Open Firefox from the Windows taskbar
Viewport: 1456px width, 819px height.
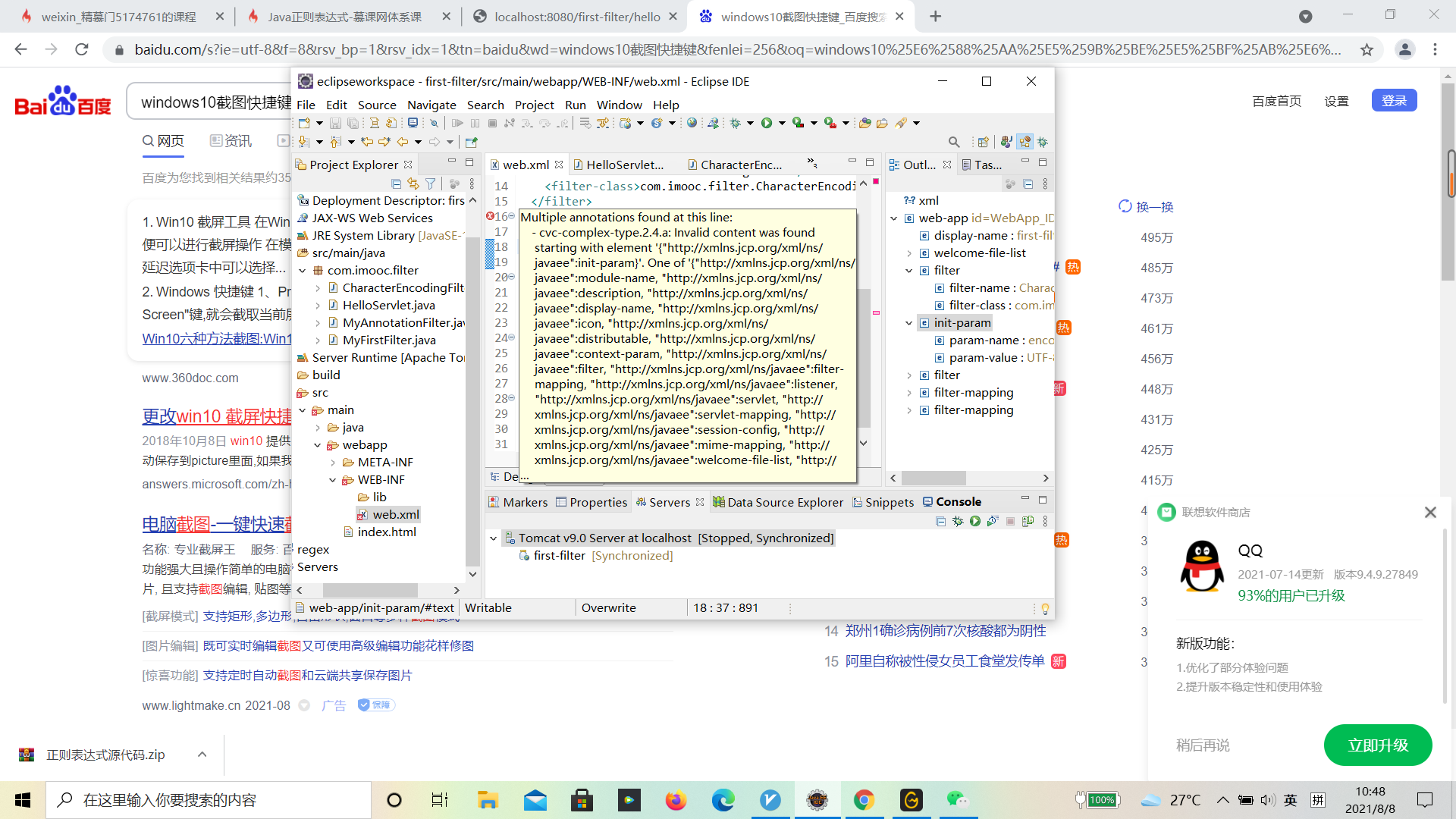click(676, 800)
